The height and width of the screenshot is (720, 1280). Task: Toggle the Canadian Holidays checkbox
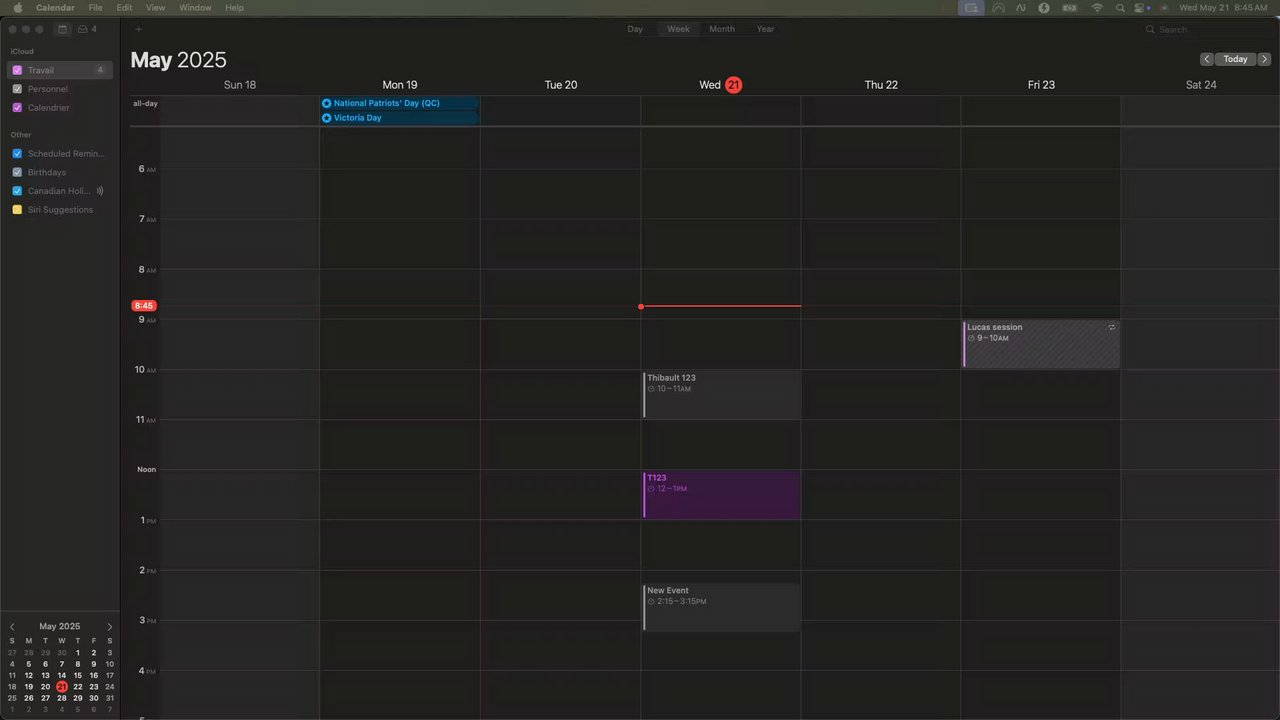[x=17, y=191]
